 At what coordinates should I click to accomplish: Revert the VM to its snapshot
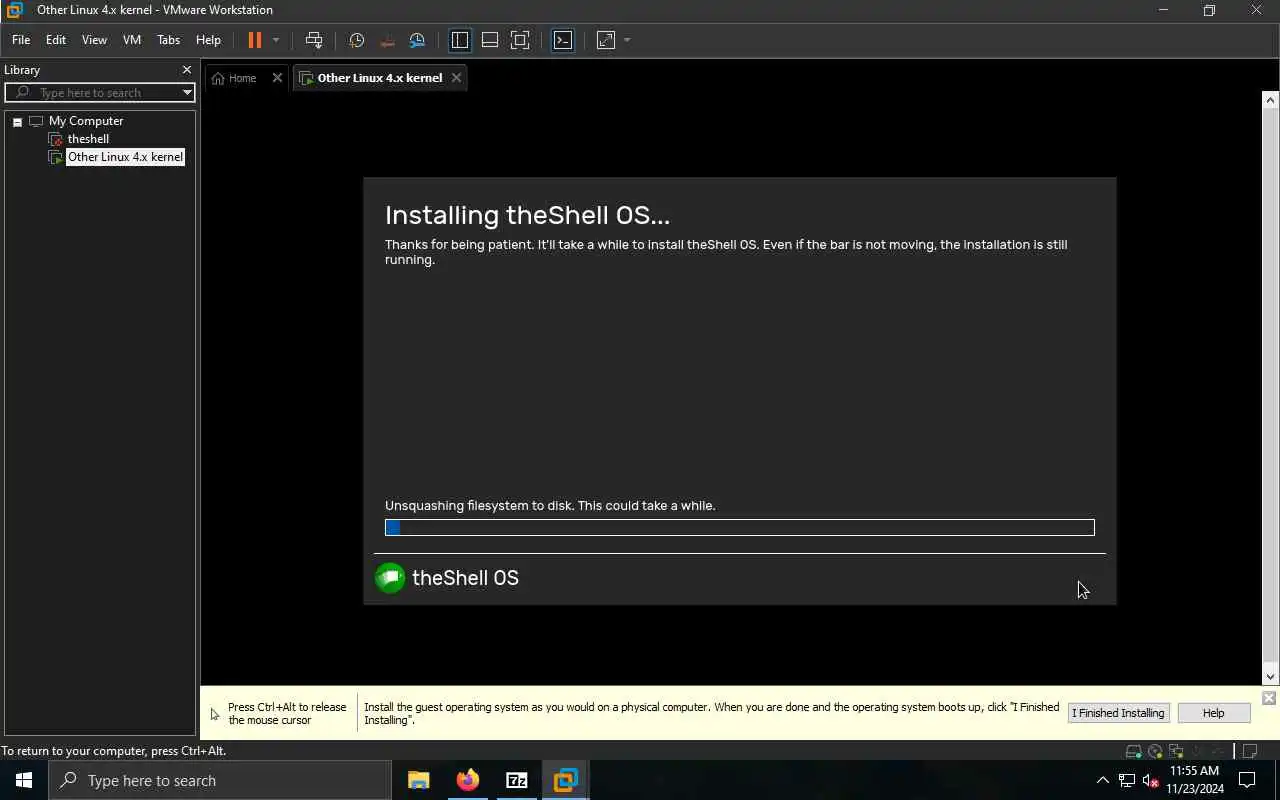(x=387, y=40)
